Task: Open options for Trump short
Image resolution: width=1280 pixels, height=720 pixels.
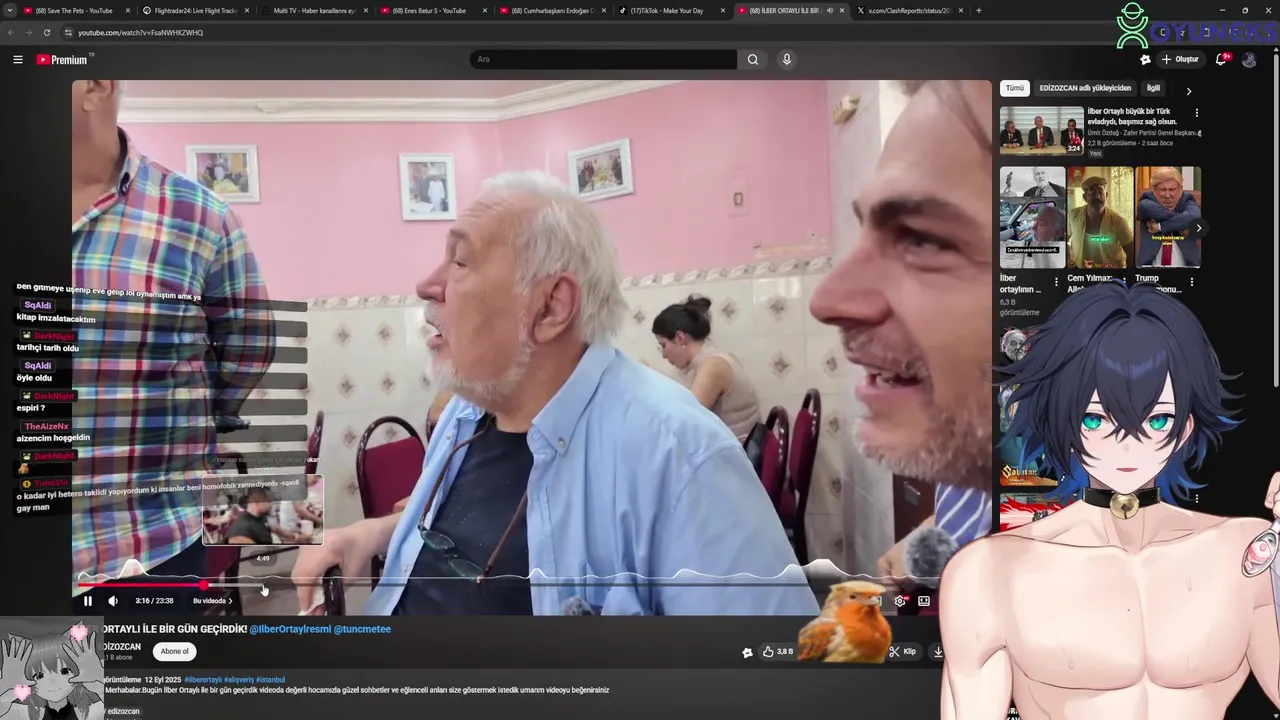Action: click(x=1192, y=282)
